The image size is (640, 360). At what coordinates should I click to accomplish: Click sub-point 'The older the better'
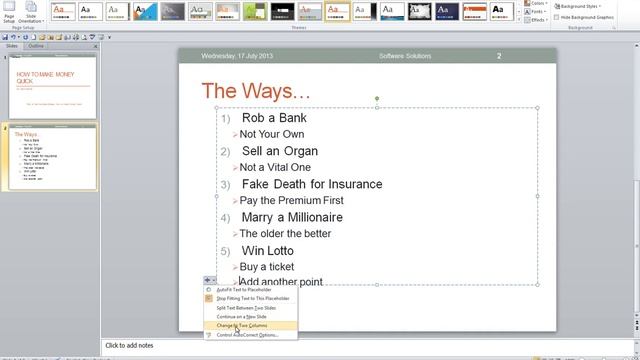coord(285,233)
